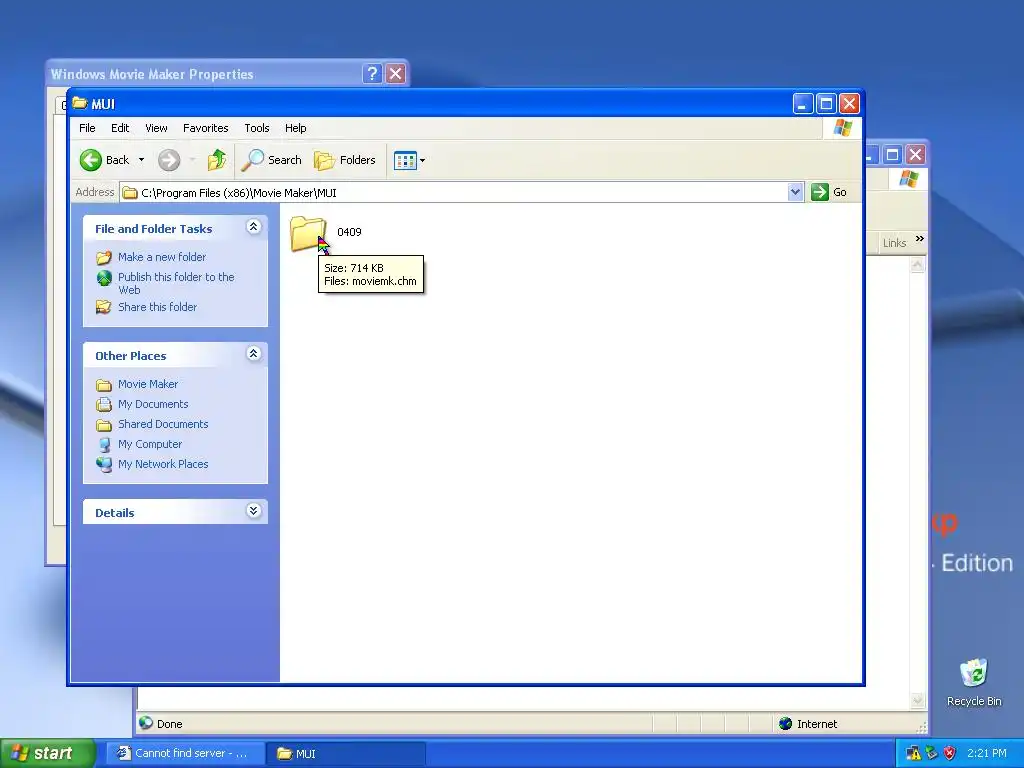Click the scroll down arrow in browser window
Viewport: 1024px width, 768px height.
click(918, 700)
